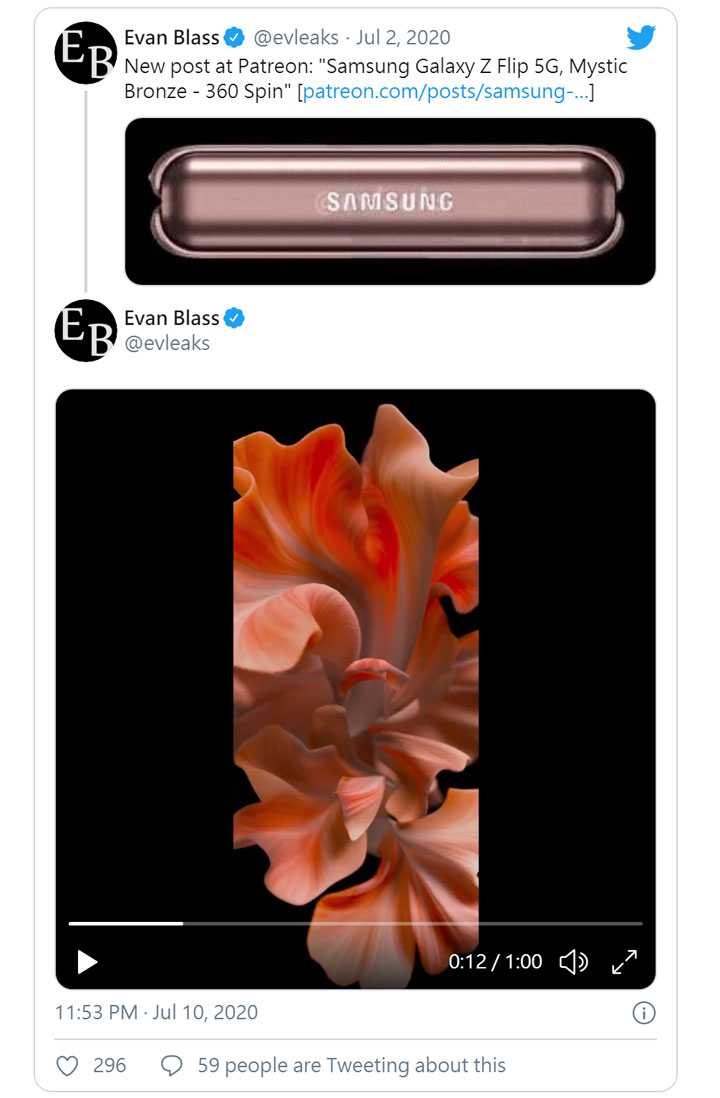Expand video to fullscreen

tap(624, 961)
